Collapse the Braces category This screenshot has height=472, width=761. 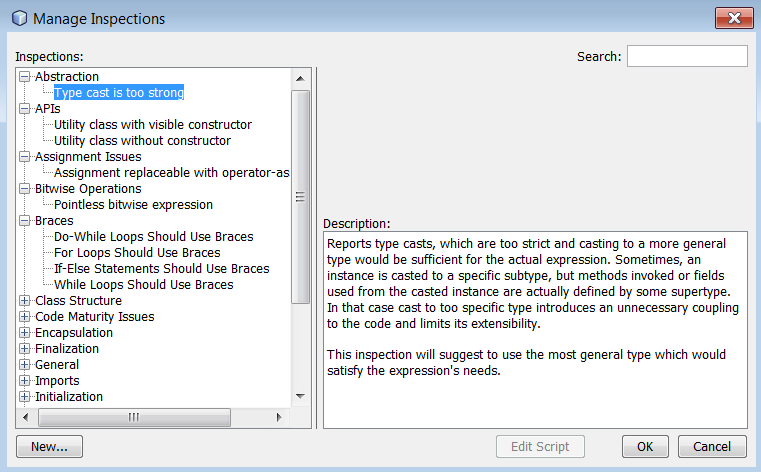click(x=25, y=221)
